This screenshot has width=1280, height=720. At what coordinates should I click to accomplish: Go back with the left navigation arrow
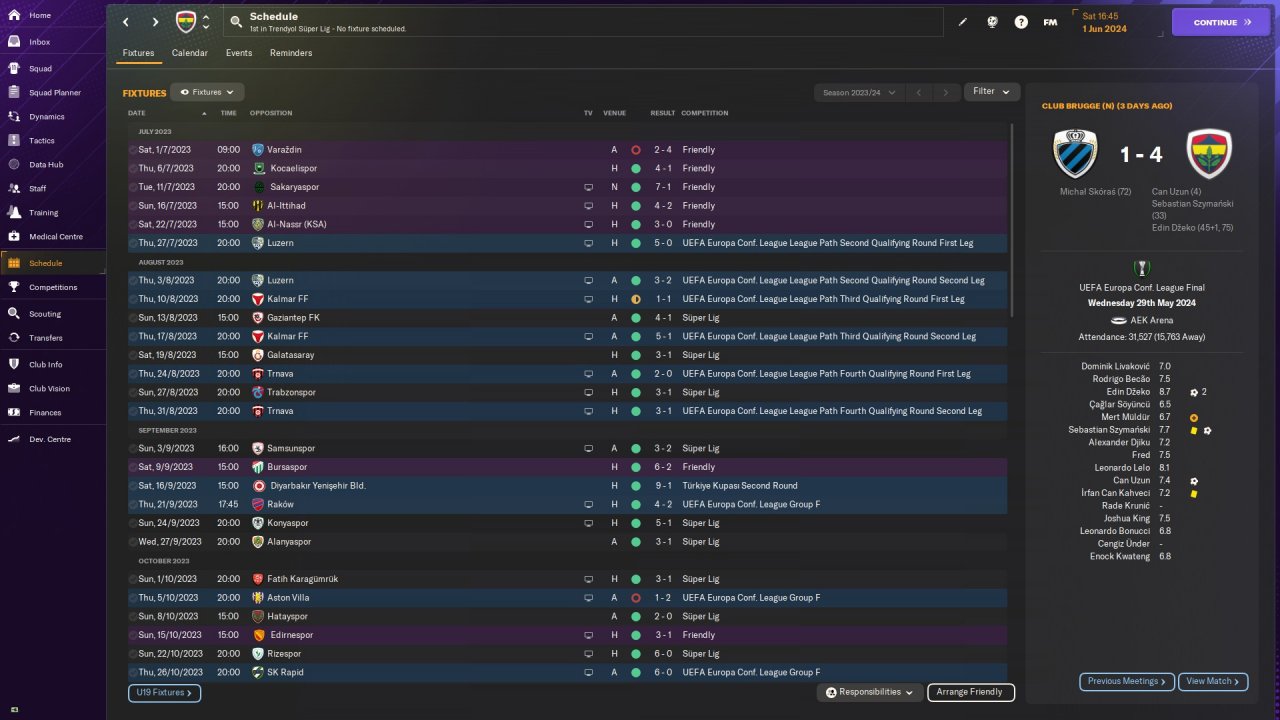coord(125,22)
